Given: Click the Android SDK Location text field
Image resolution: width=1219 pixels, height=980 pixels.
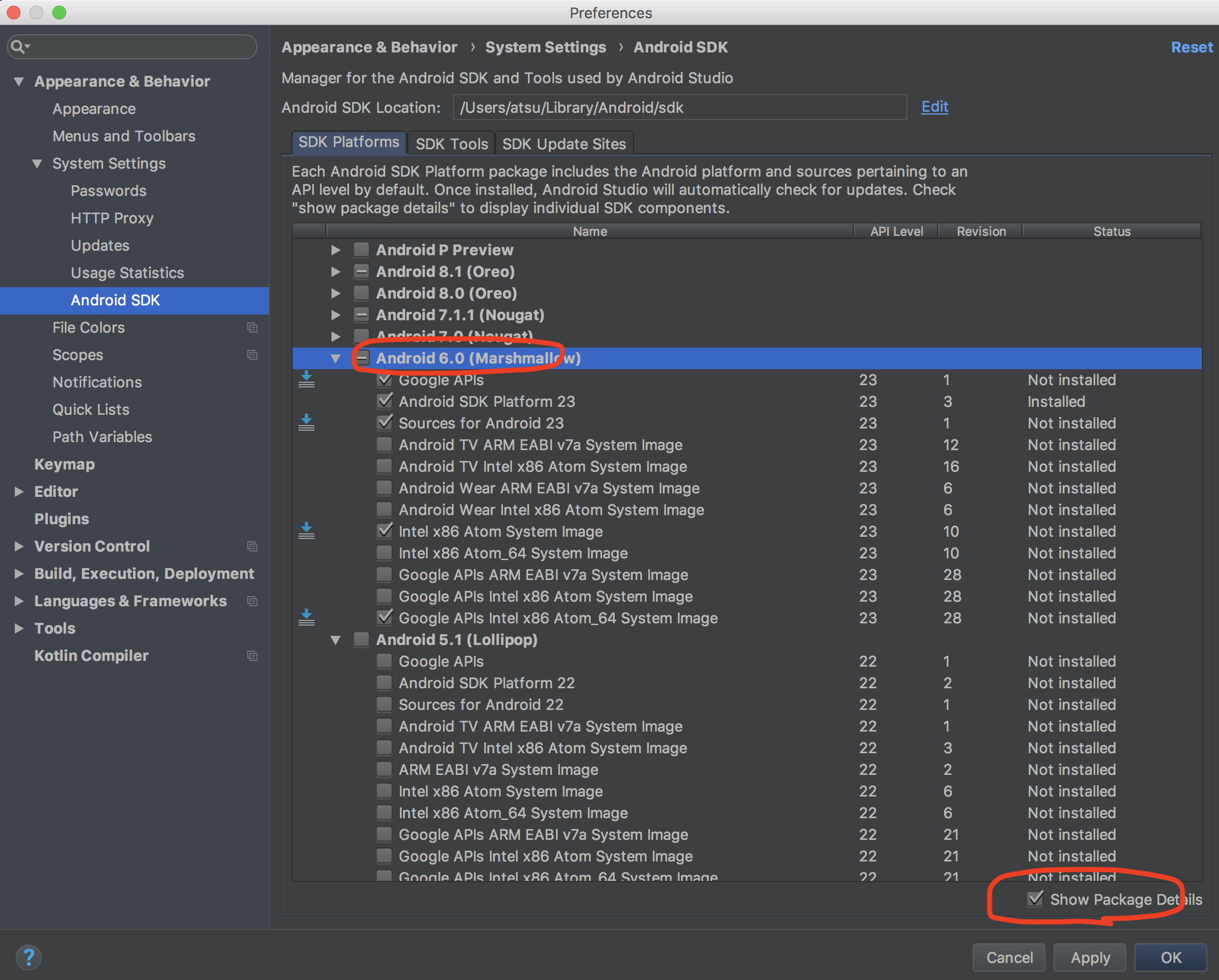Looking at the screenshot, I should [x=679, y=107].
